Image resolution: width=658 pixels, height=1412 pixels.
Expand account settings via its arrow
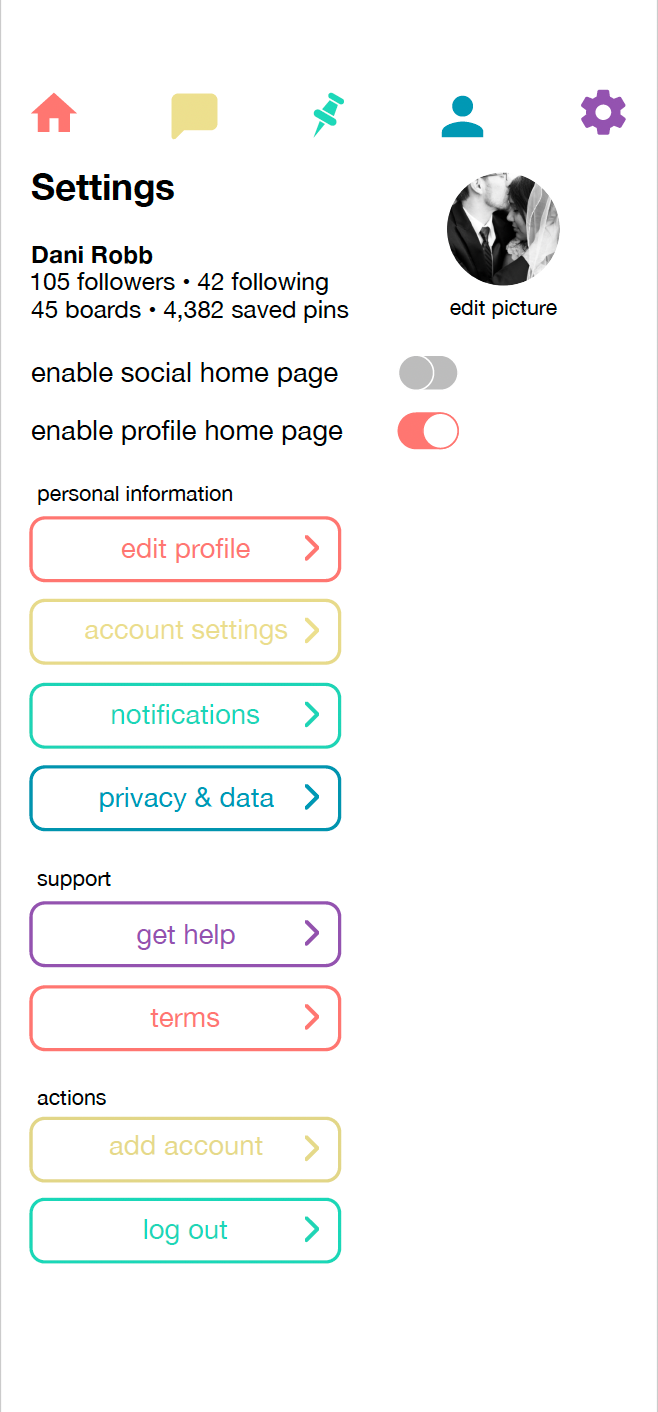[x=311, y=630]
